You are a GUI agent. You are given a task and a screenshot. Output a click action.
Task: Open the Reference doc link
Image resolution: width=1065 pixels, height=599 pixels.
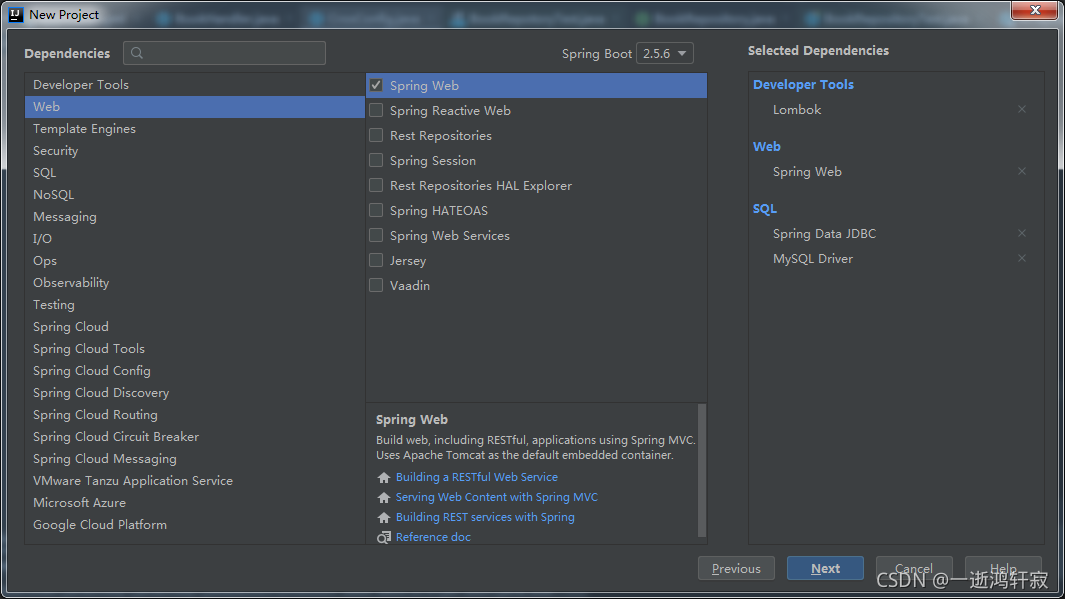(433, 537)
